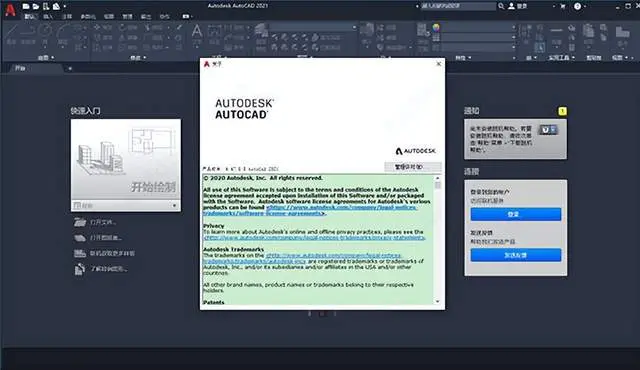Toggle the ribbon minimize button after tabs

[186, 17]
